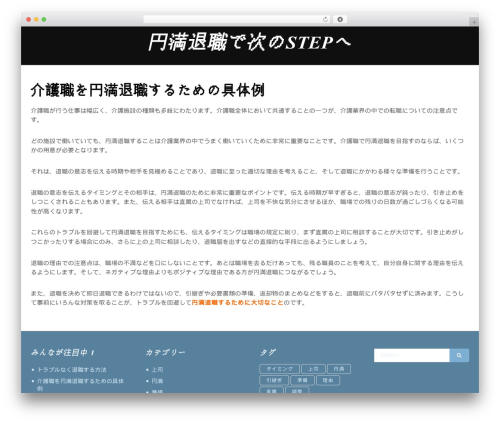Click the footer Search input field
Screen dimensions: 500x423
click(412, 355)
